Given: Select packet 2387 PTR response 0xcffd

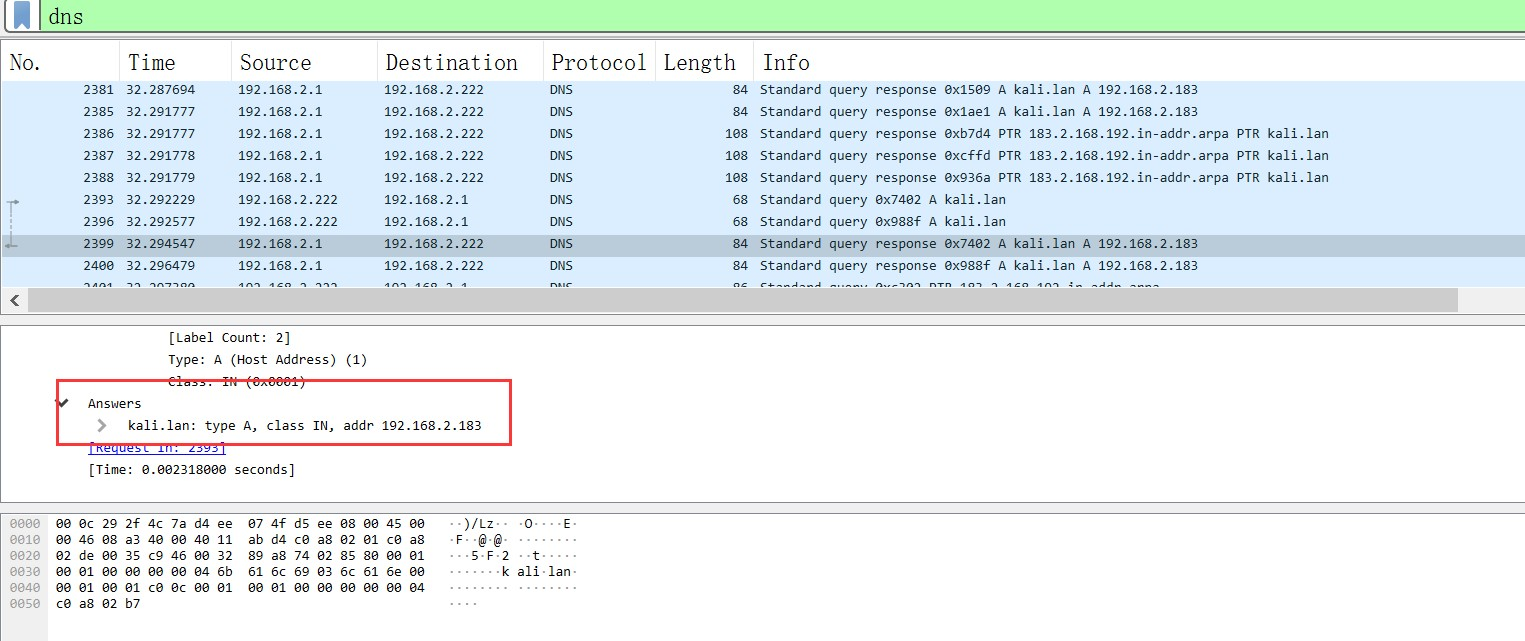Looking at the screenshot, I should [x=763, y=156].
